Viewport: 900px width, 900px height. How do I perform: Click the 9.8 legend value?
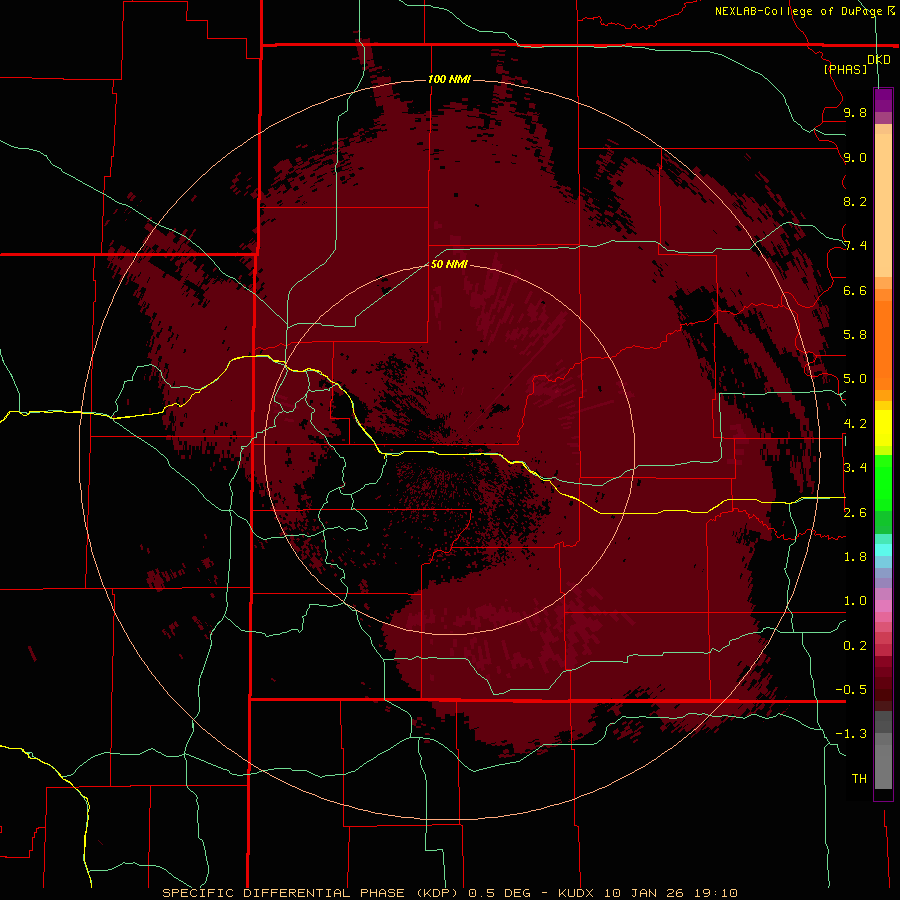(x=855, y=112)
